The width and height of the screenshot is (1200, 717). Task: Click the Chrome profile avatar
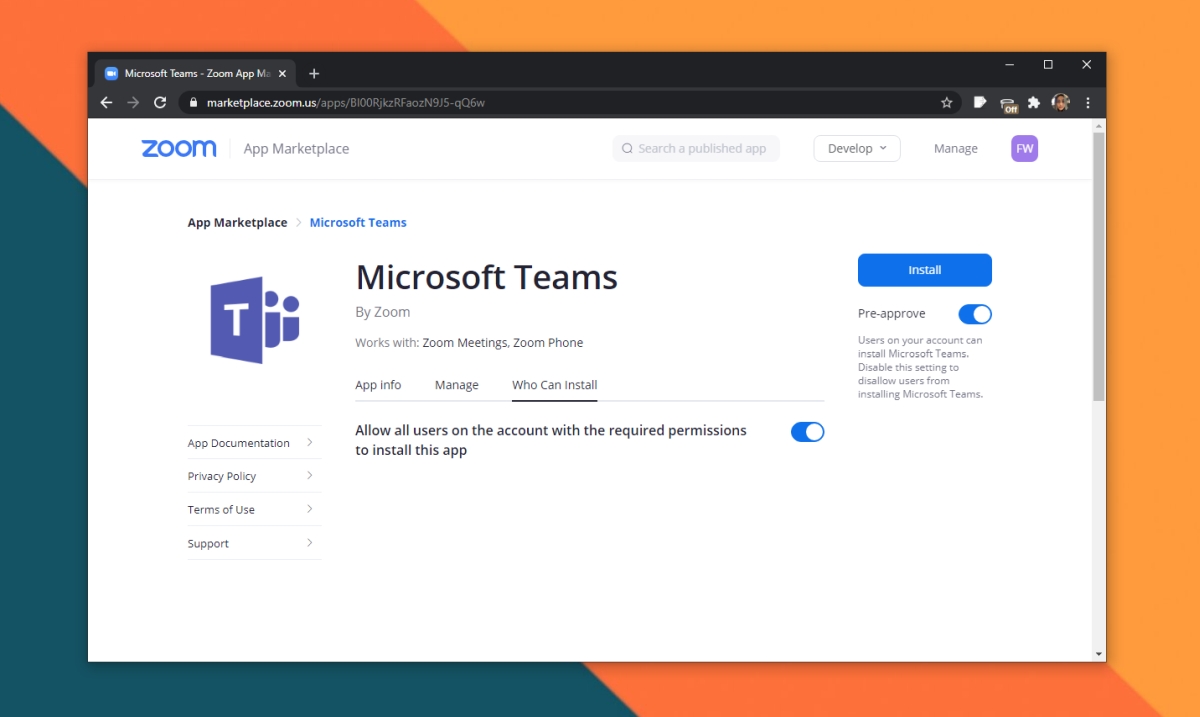tap(1060, 103)
